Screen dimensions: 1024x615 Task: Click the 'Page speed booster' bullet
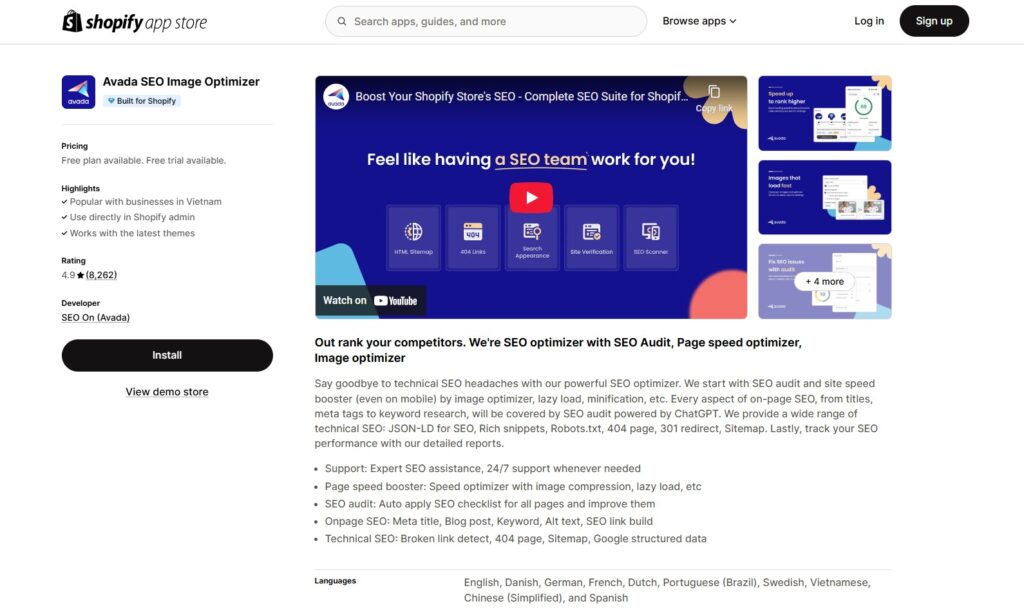click(513, 486)
